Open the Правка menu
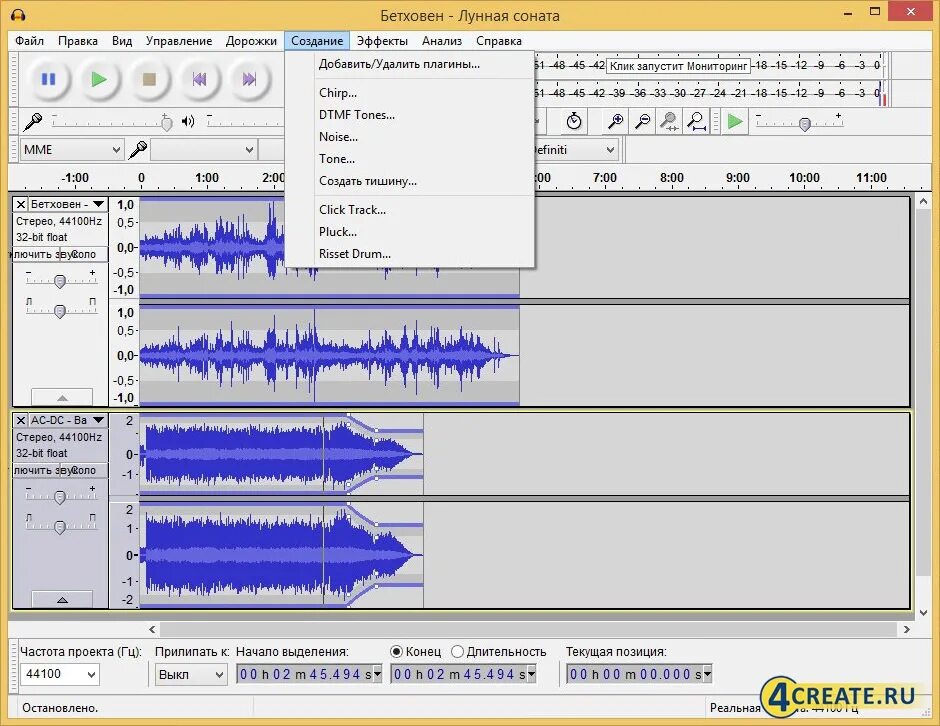This screenshot has height=726, width=940. point(78,41)
